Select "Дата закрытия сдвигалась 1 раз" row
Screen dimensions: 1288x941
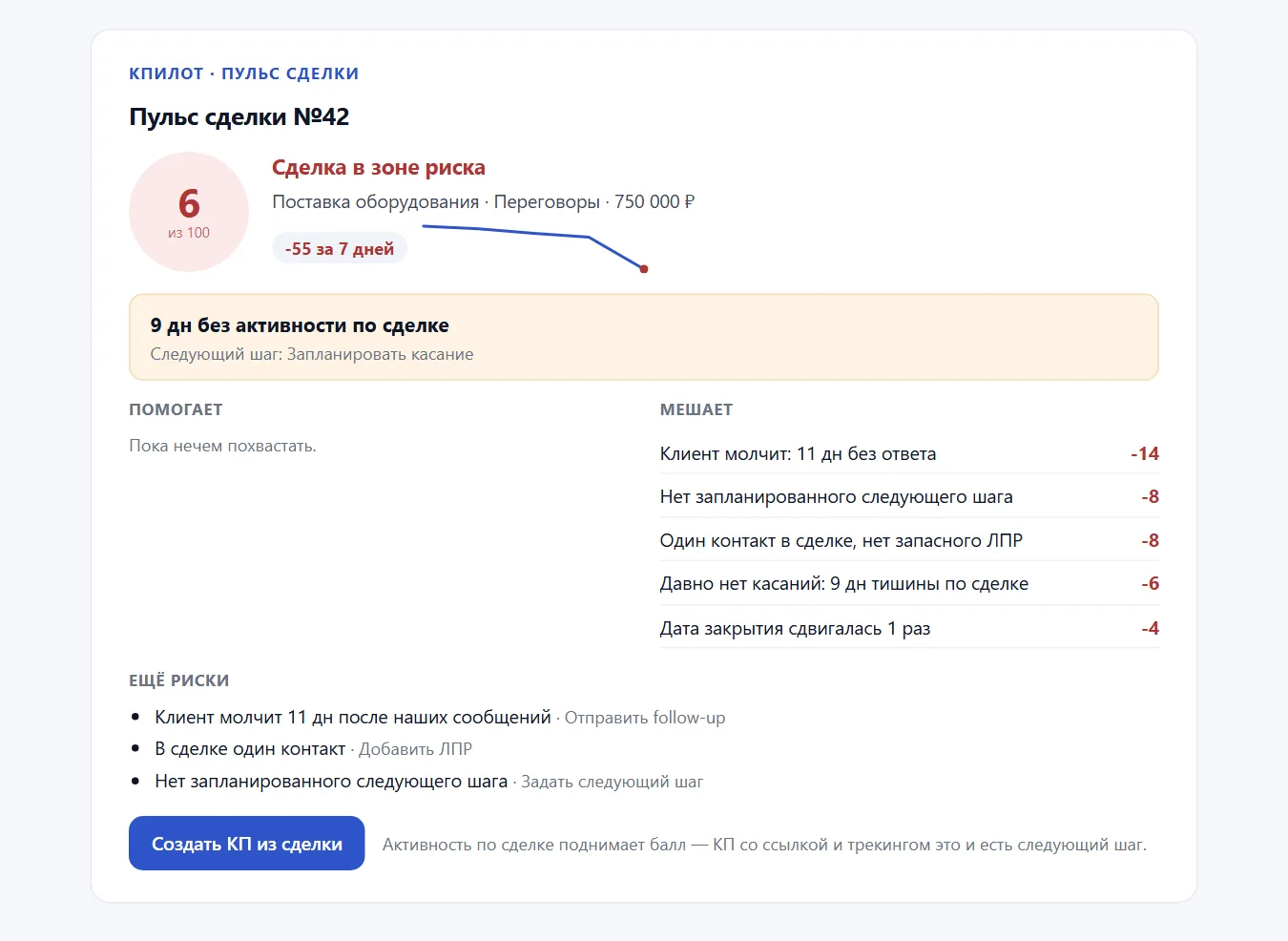click(x=909, y=628)
